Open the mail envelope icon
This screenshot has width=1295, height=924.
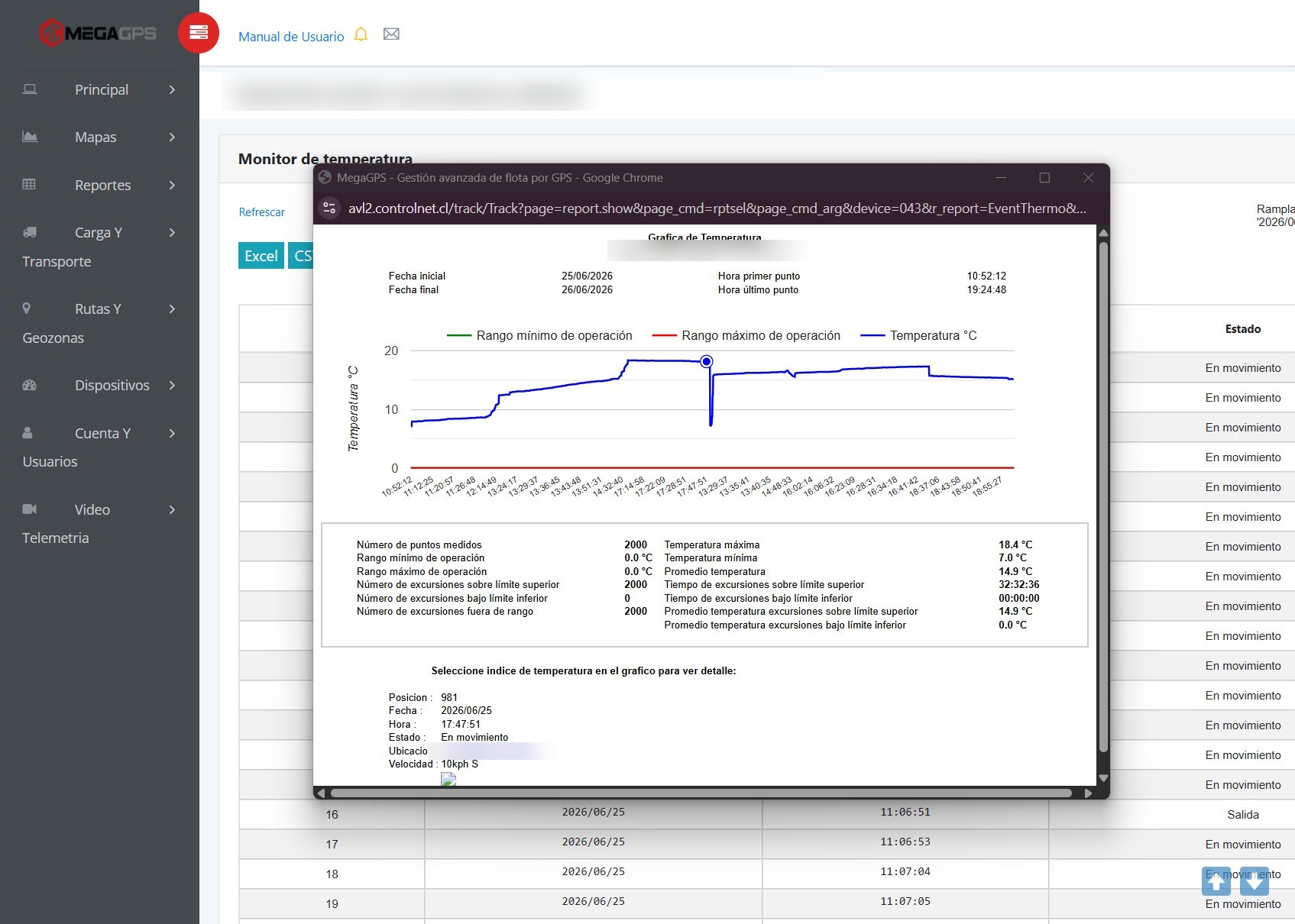(x=391, y=34)
